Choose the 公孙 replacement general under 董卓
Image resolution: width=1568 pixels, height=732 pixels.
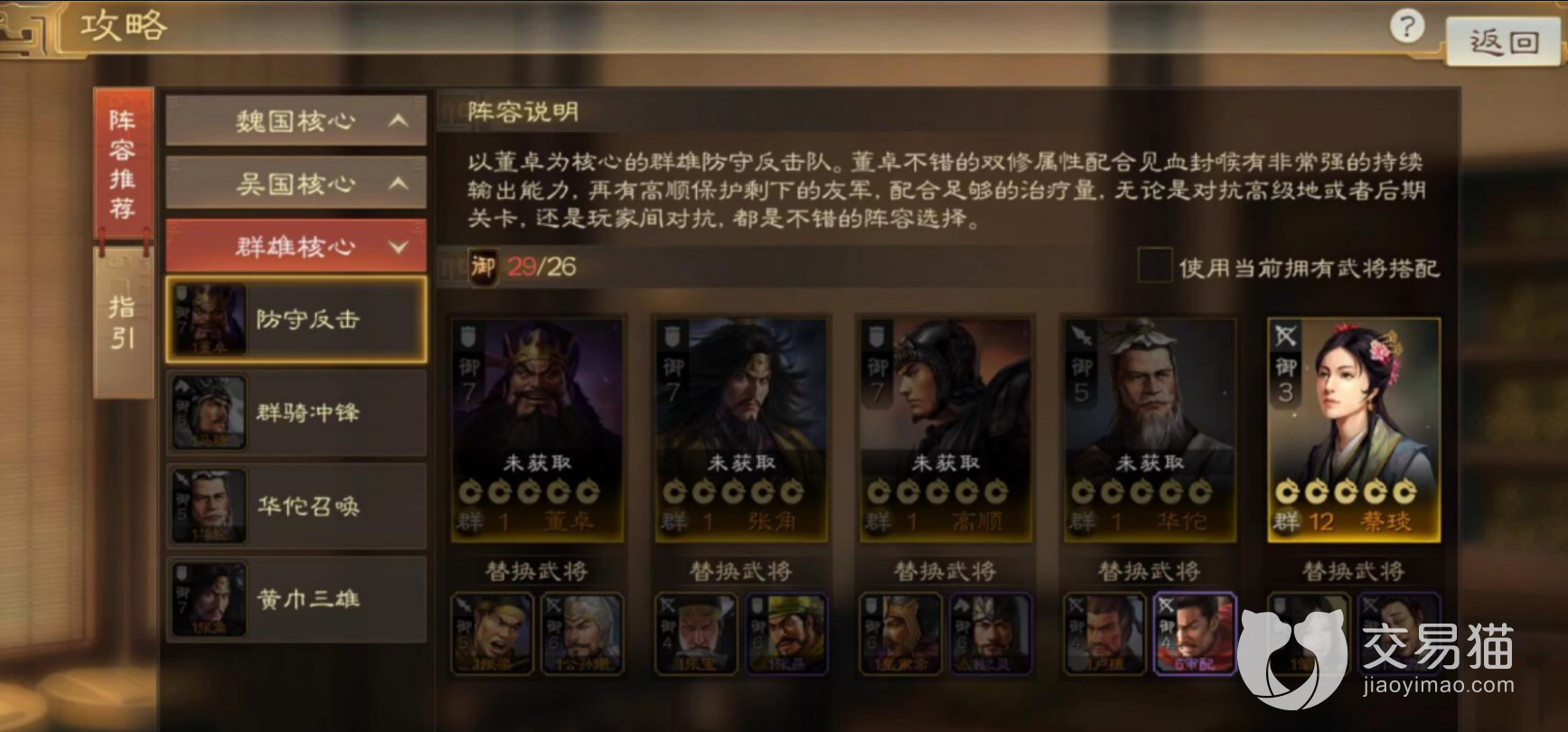582,633
